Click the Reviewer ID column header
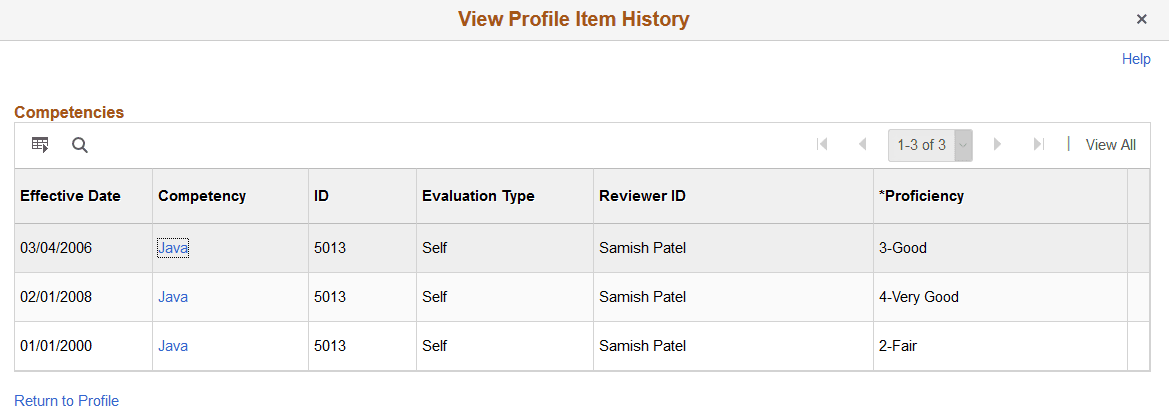The width and height of the screenshot is (1169, 417). (x=642, y=196)
